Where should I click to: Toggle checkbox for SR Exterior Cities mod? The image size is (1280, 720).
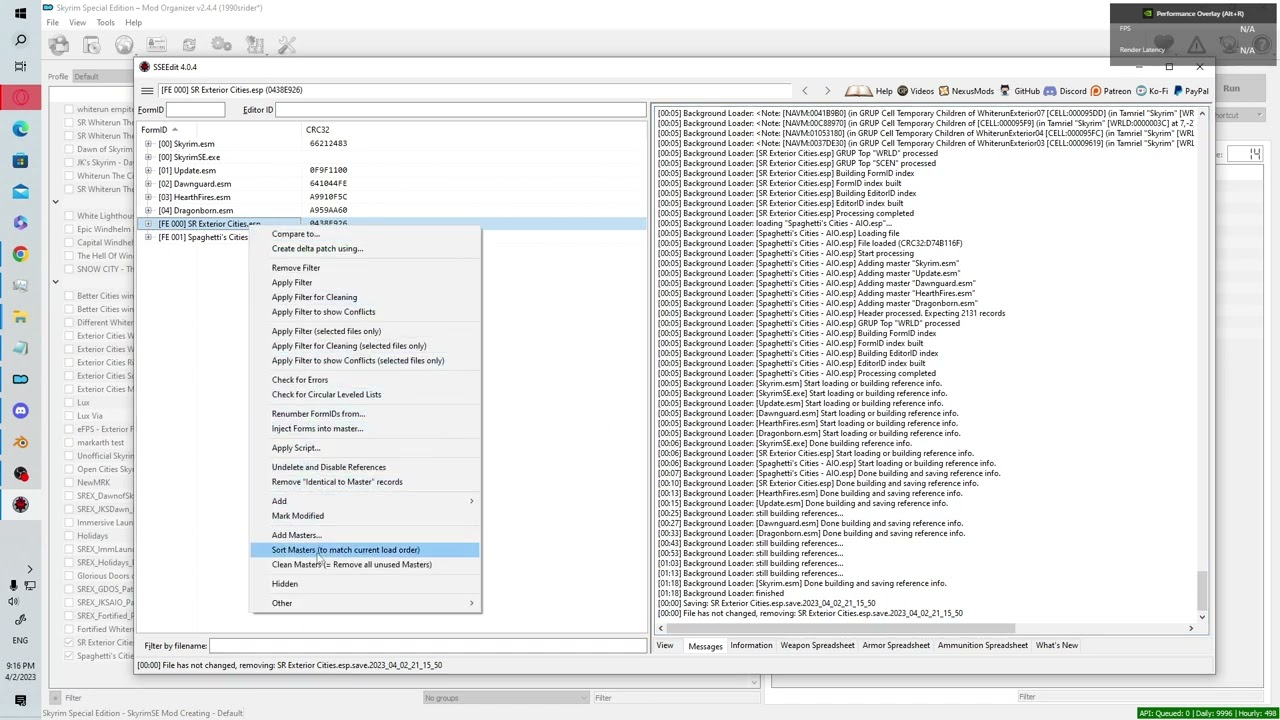tap(68, 643)
